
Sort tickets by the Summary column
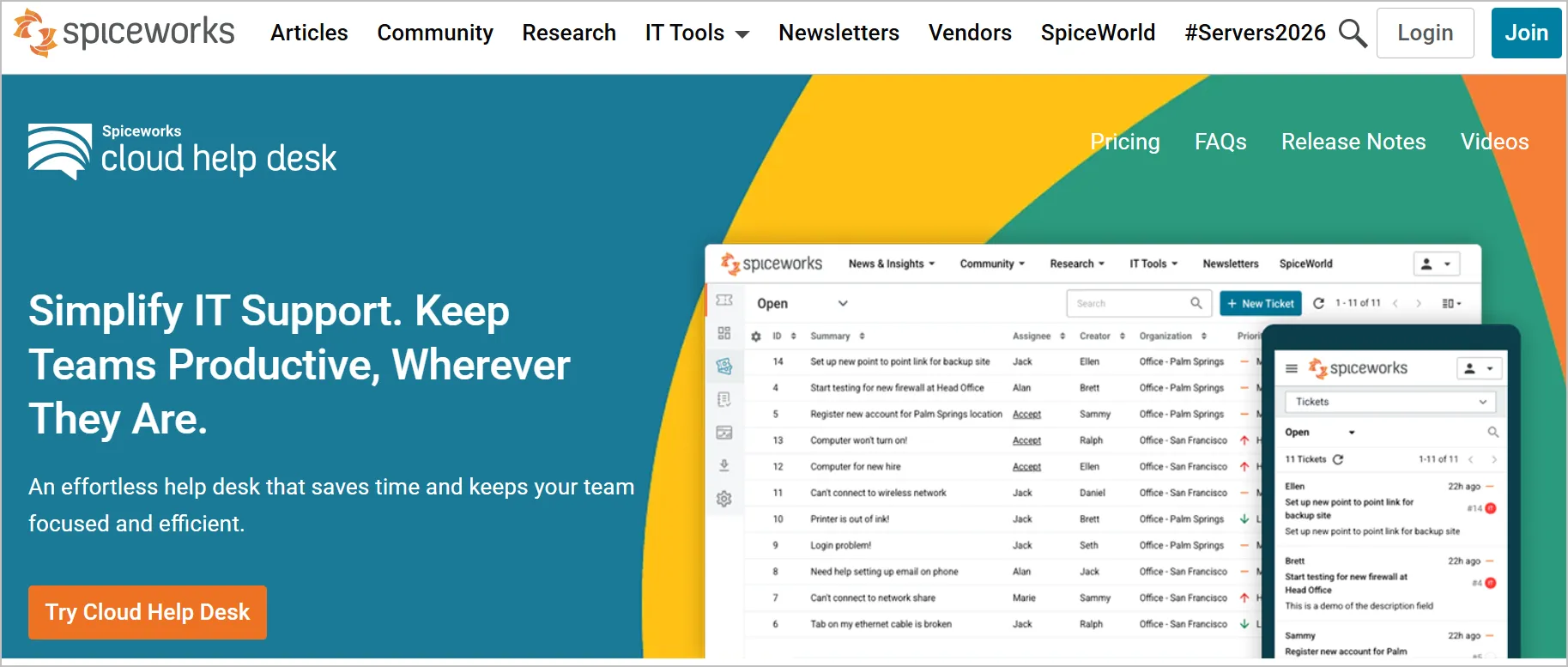click(x=838, y=337)
